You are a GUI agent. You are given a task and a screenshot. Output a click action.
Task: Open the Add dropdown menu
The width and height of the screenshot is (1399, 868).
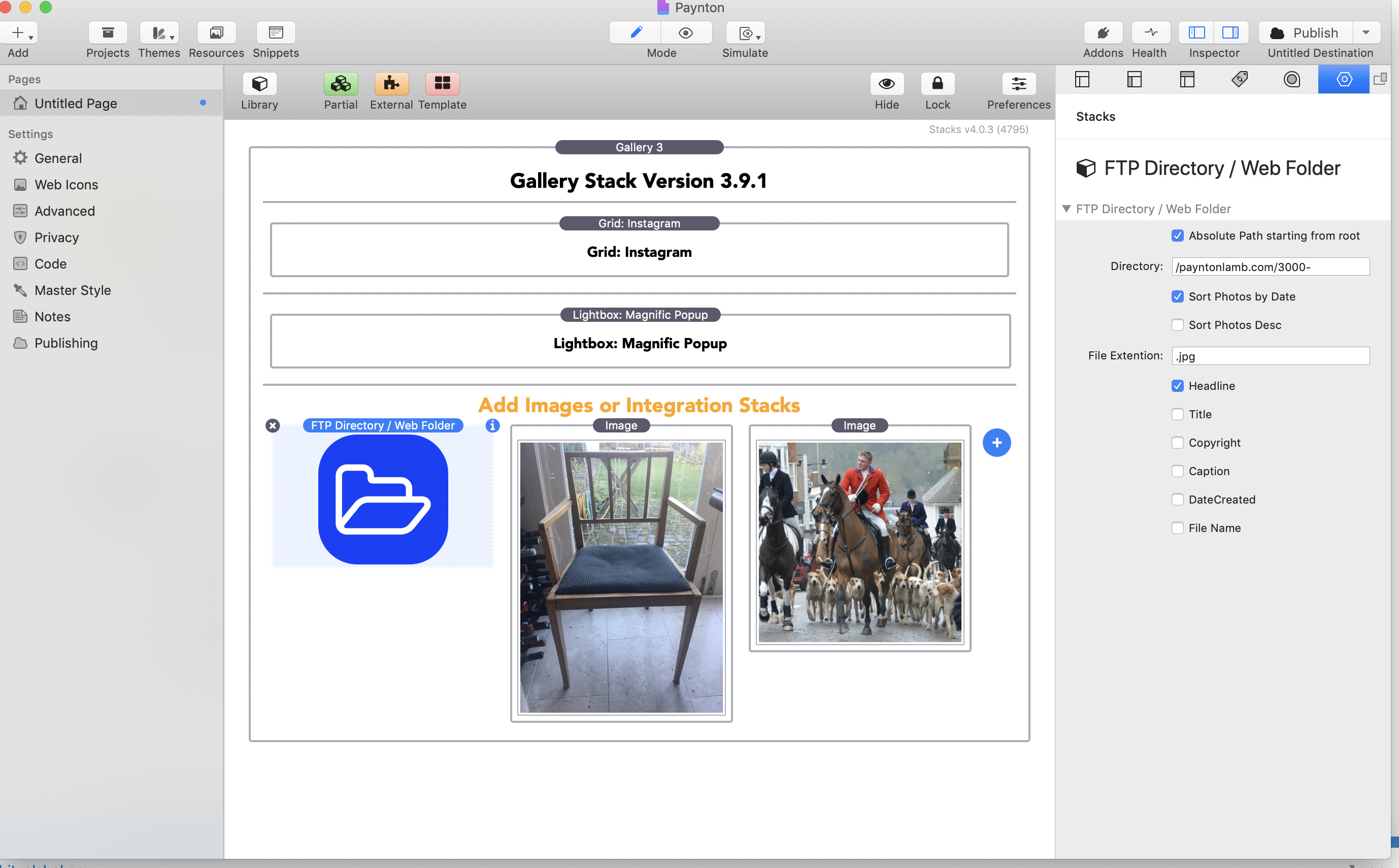point(19,32)
